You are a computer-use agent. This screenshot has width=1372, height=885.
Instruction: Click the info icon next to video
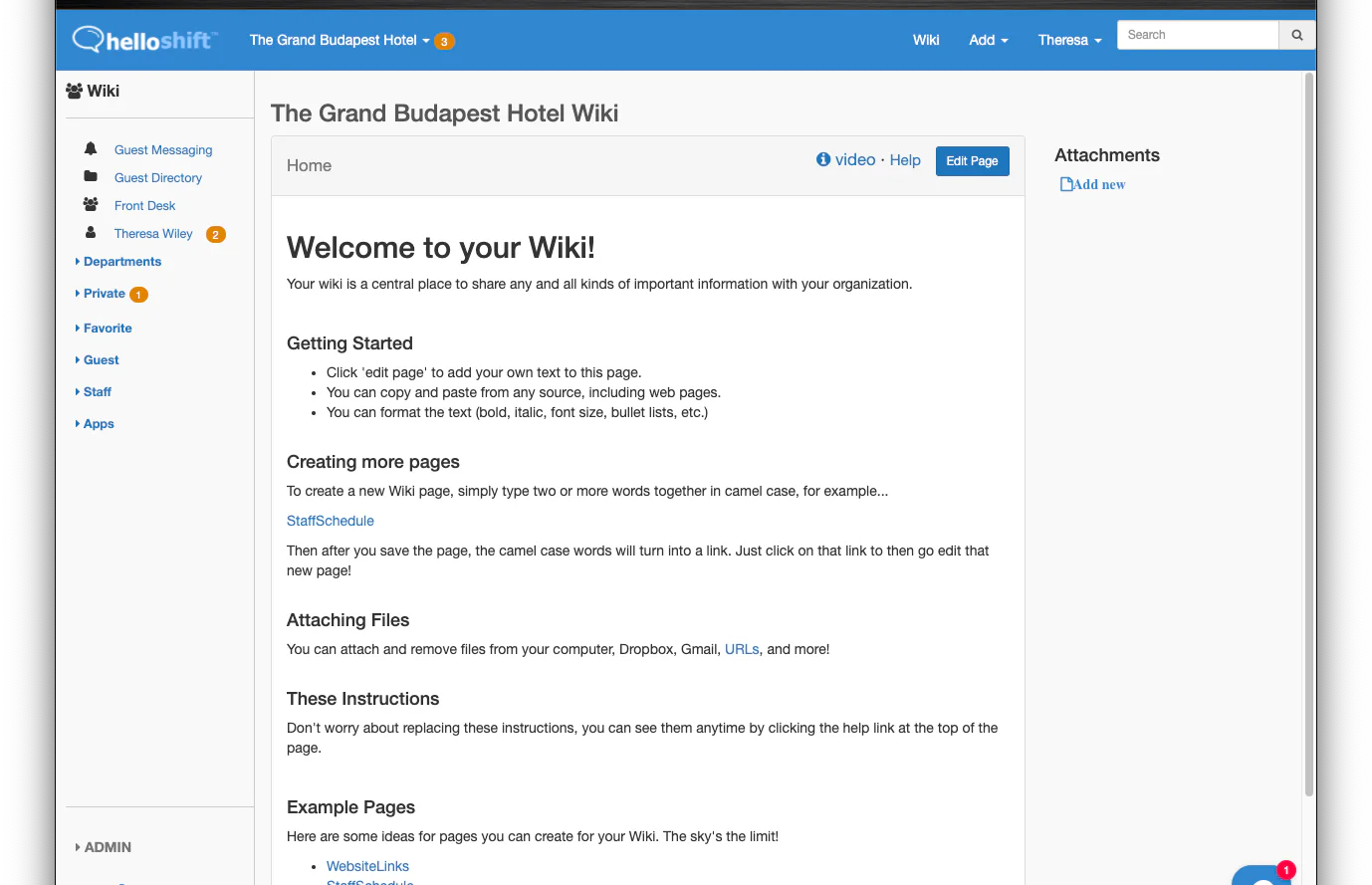coord(823,159)
